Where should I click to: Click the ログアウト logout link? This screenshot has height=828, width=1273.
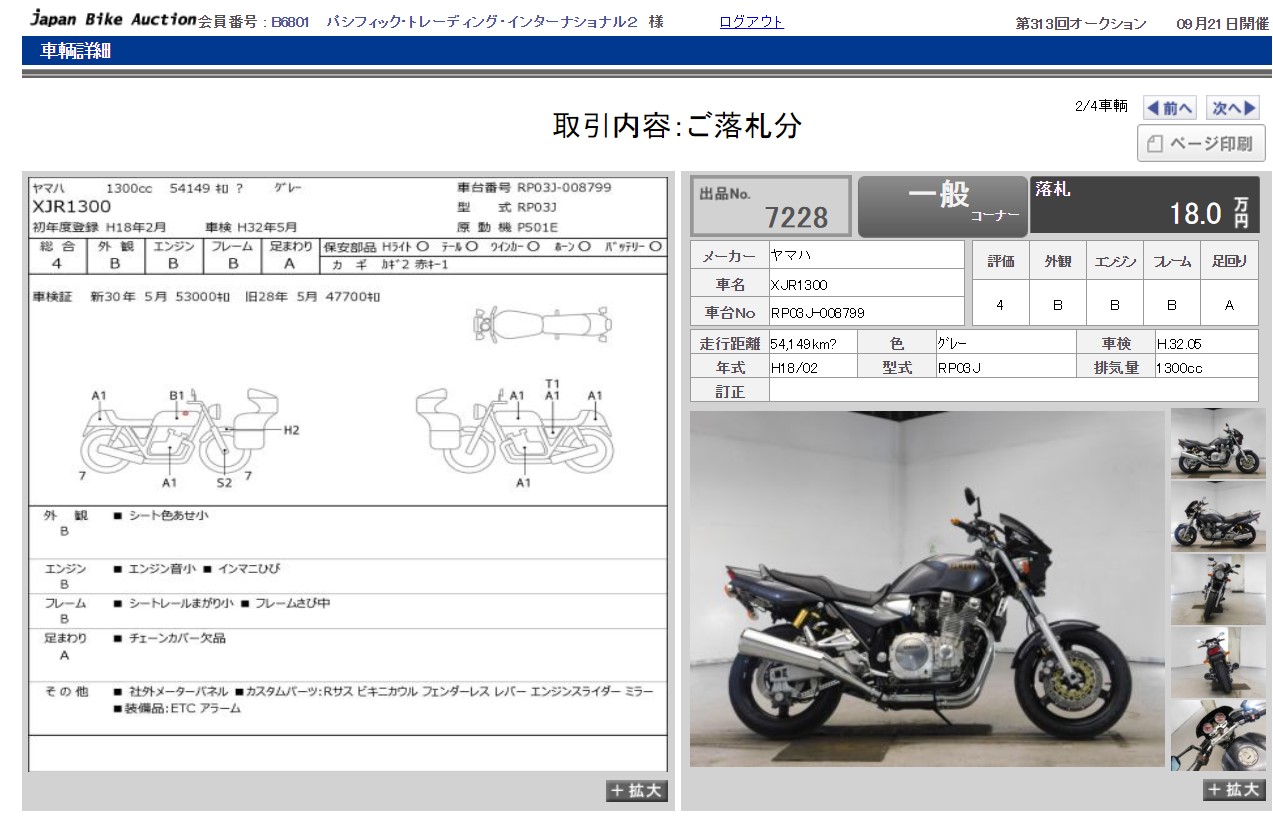tap(751, 22)
